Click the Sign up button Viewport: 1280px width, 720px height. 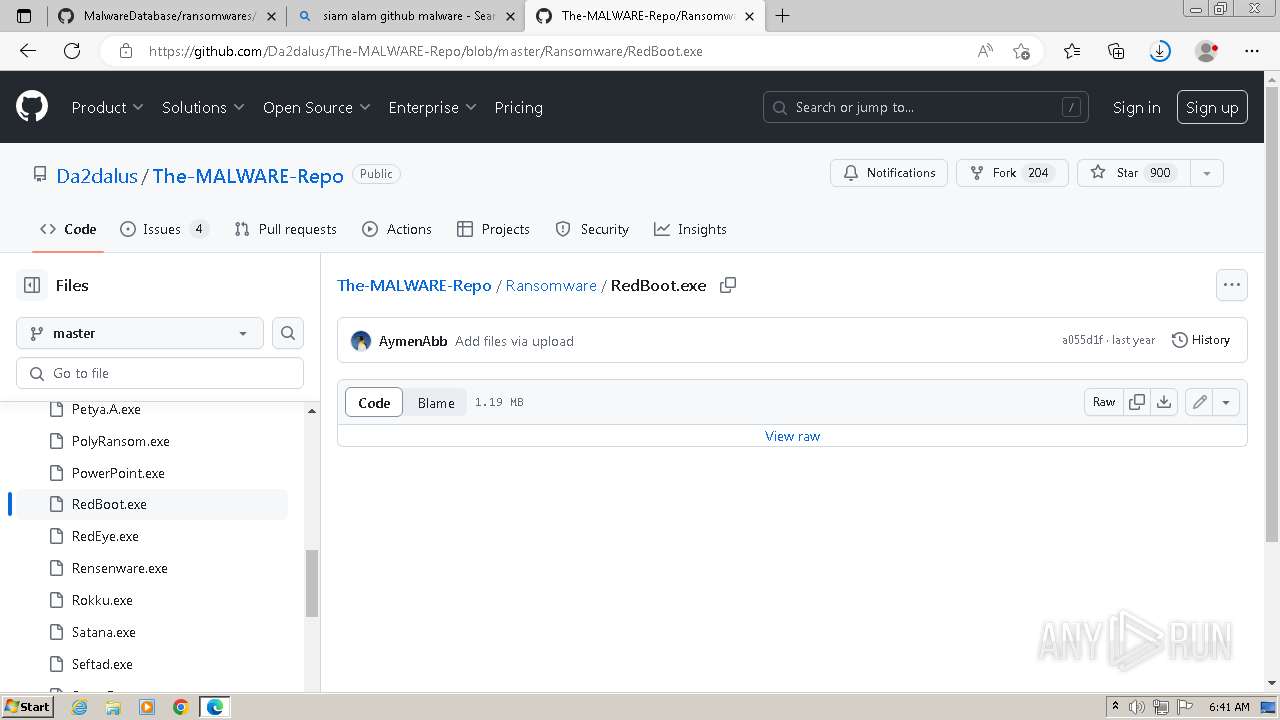tap(1212, 107)
